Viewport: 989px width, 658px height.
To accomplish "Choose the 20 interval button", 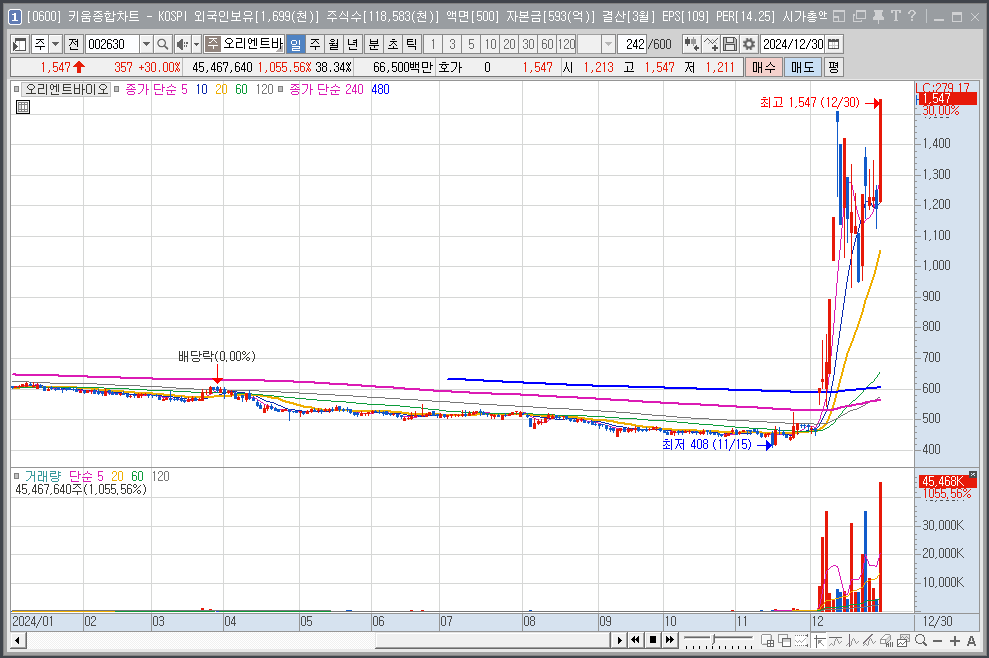I will point(509,44).
